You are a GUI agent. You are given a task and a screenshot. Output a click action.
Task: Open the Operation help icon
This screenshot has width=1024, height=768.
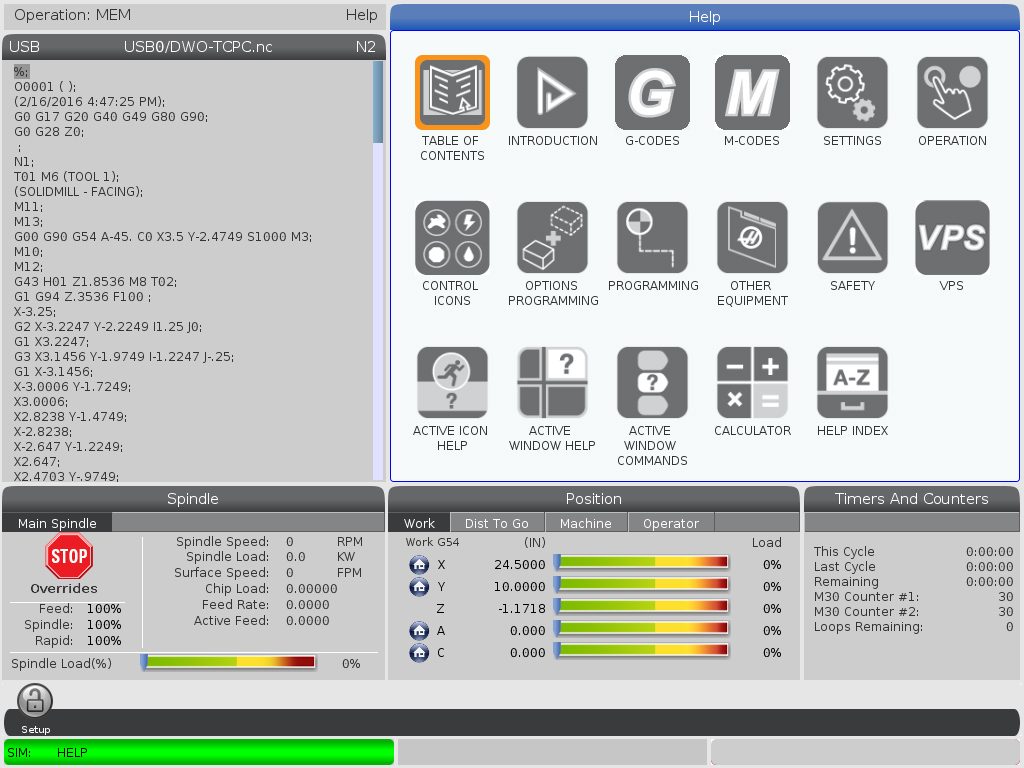pos(952,93)
